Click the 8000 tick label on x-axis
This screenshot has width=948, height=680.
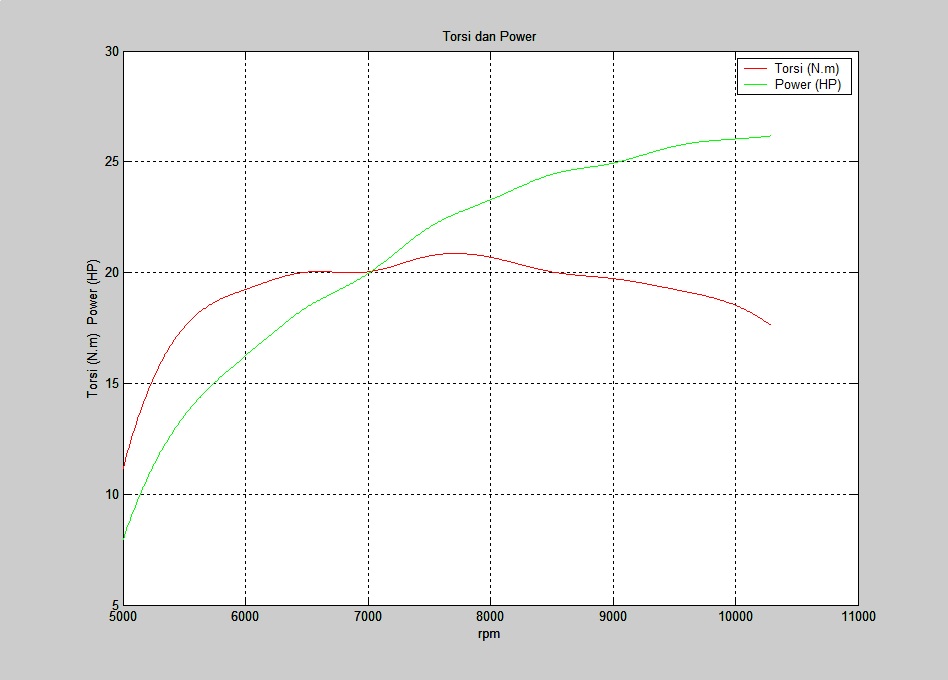490,617
